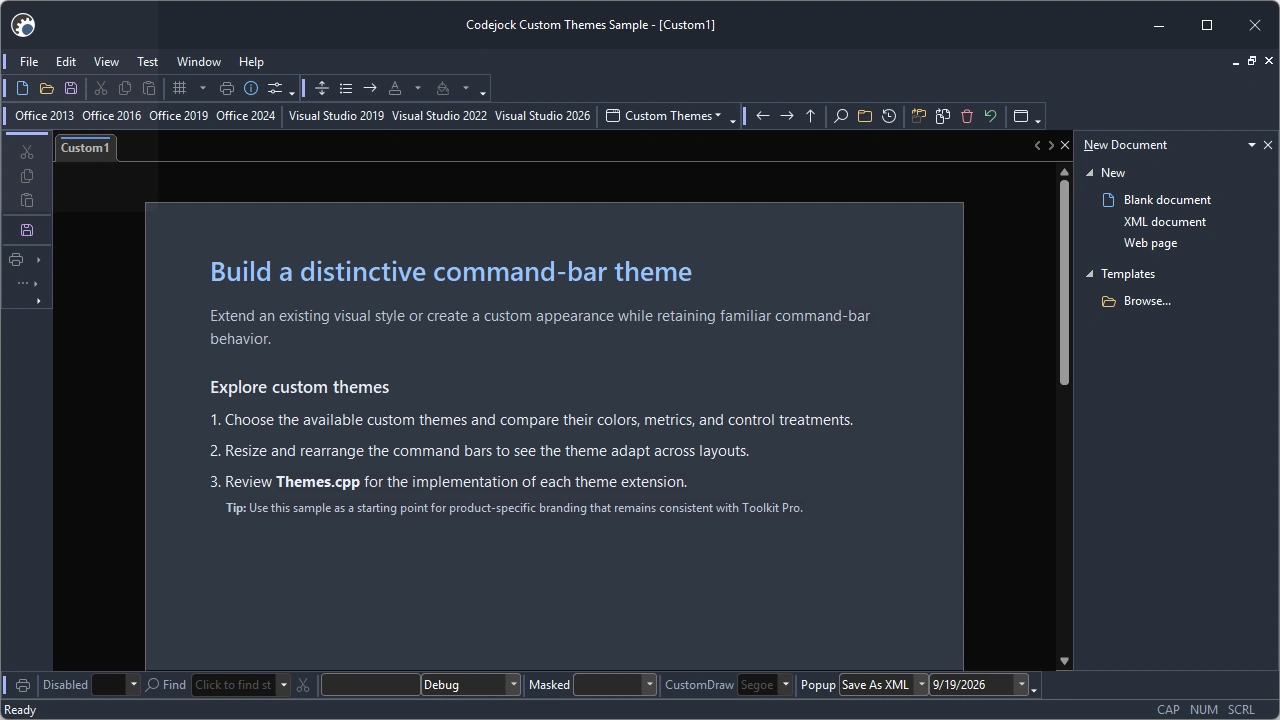Screen dimensions: 1280x720
Task: Open the Save As XML popup dropdown
Action: (x=921, y=685)
